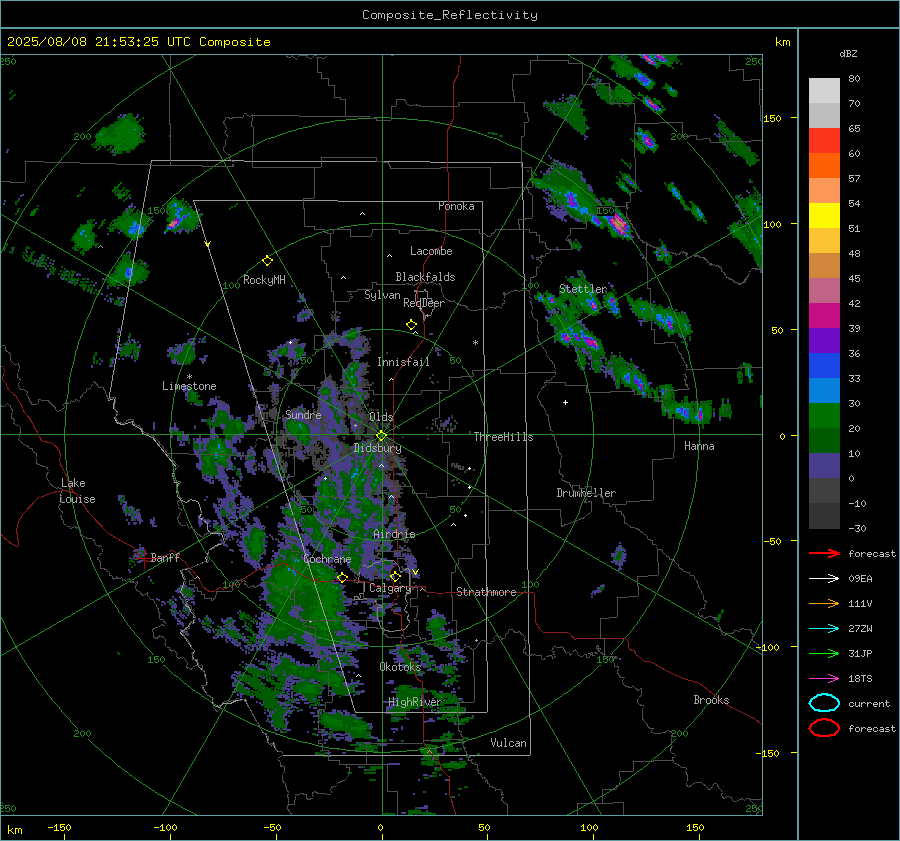Click the Sylvan label on map
The width and height of the screenshot is (900, 841).
(382, 295)
